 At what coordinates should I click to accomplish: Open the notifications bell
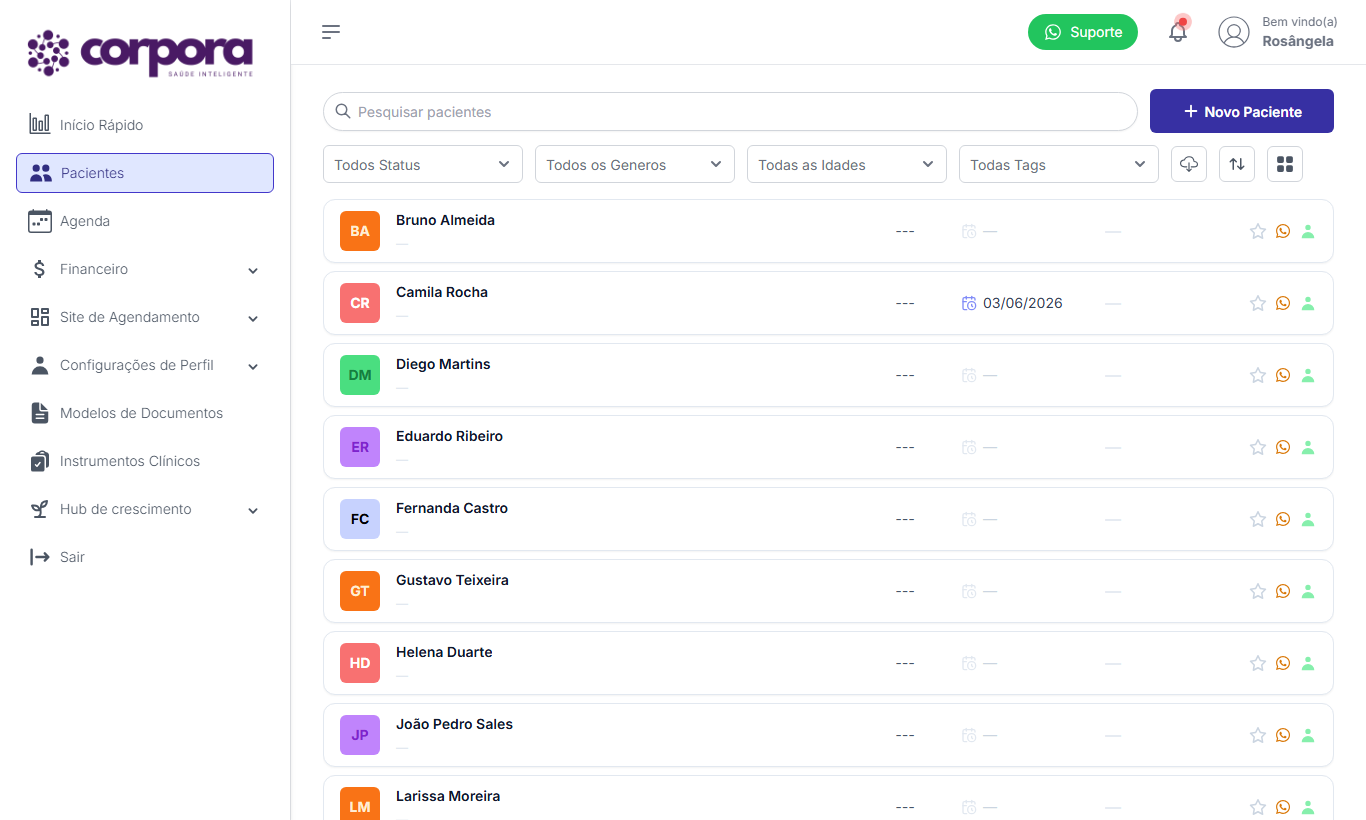click(1178, 32)
